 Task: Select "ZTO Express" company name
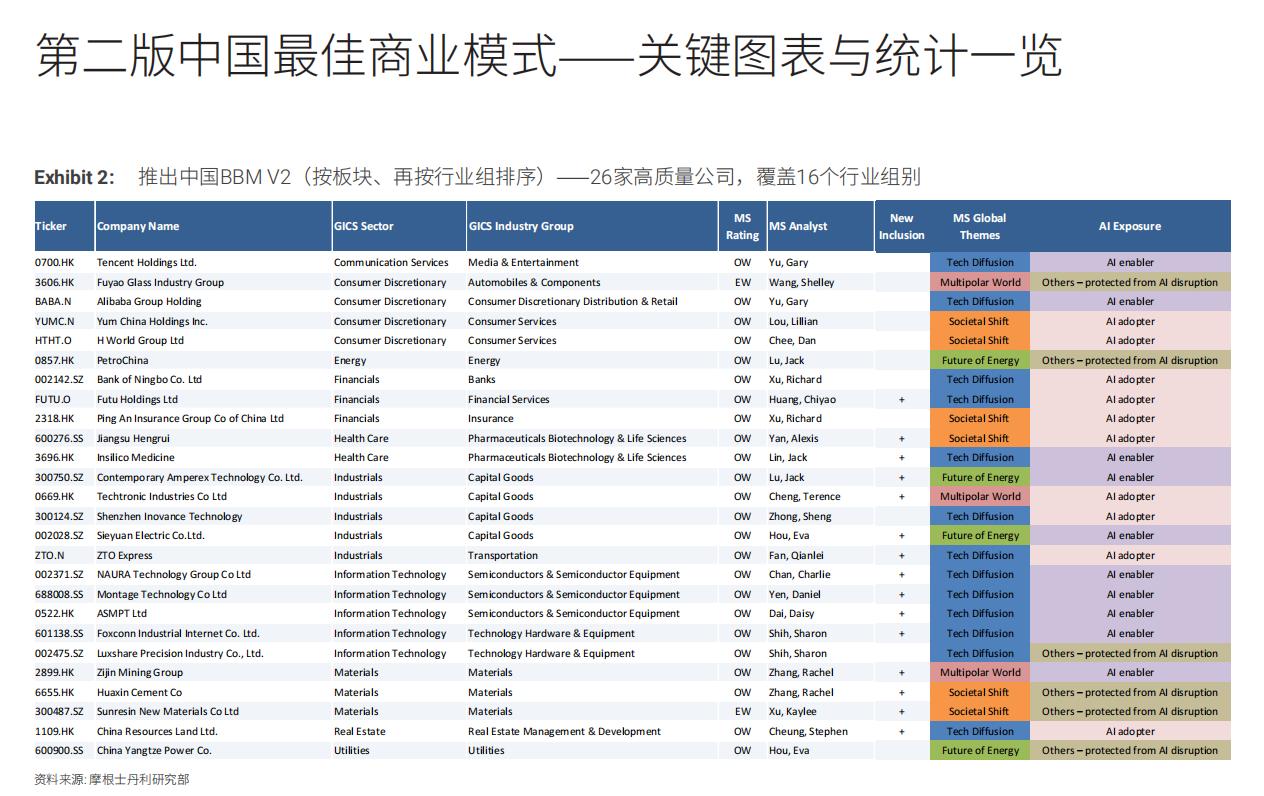(125, 555)
